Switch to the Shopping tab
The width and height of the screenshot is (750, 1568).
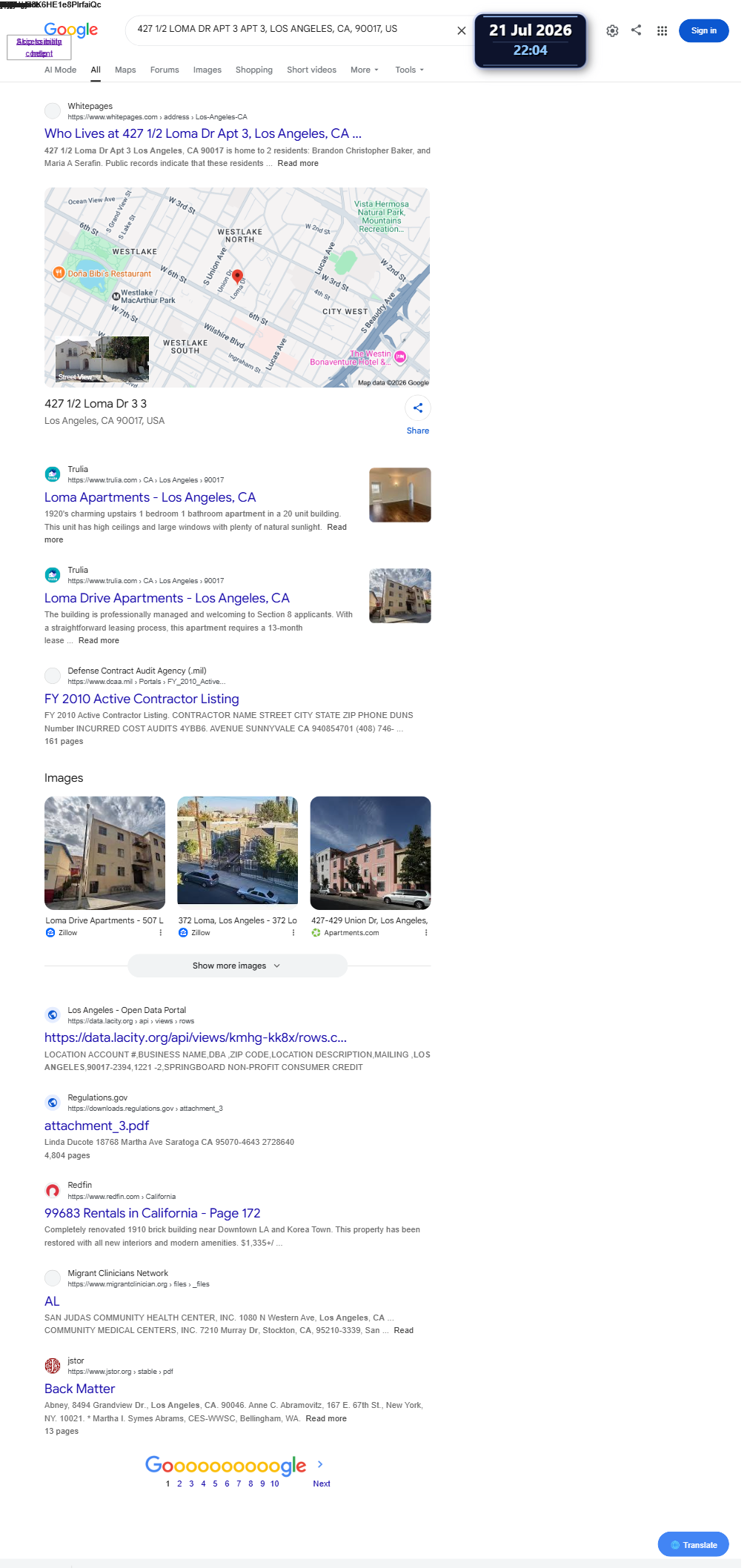[x=254, y=70]
